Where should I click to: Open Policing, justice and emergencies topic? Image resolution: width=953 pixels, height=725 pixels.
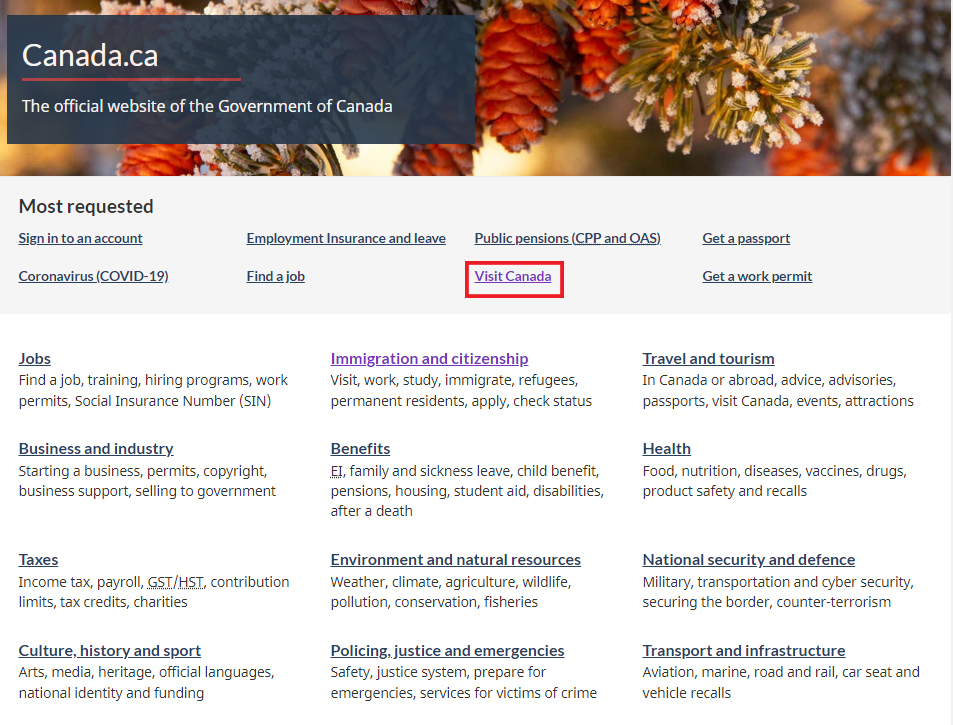pos(447,650)
